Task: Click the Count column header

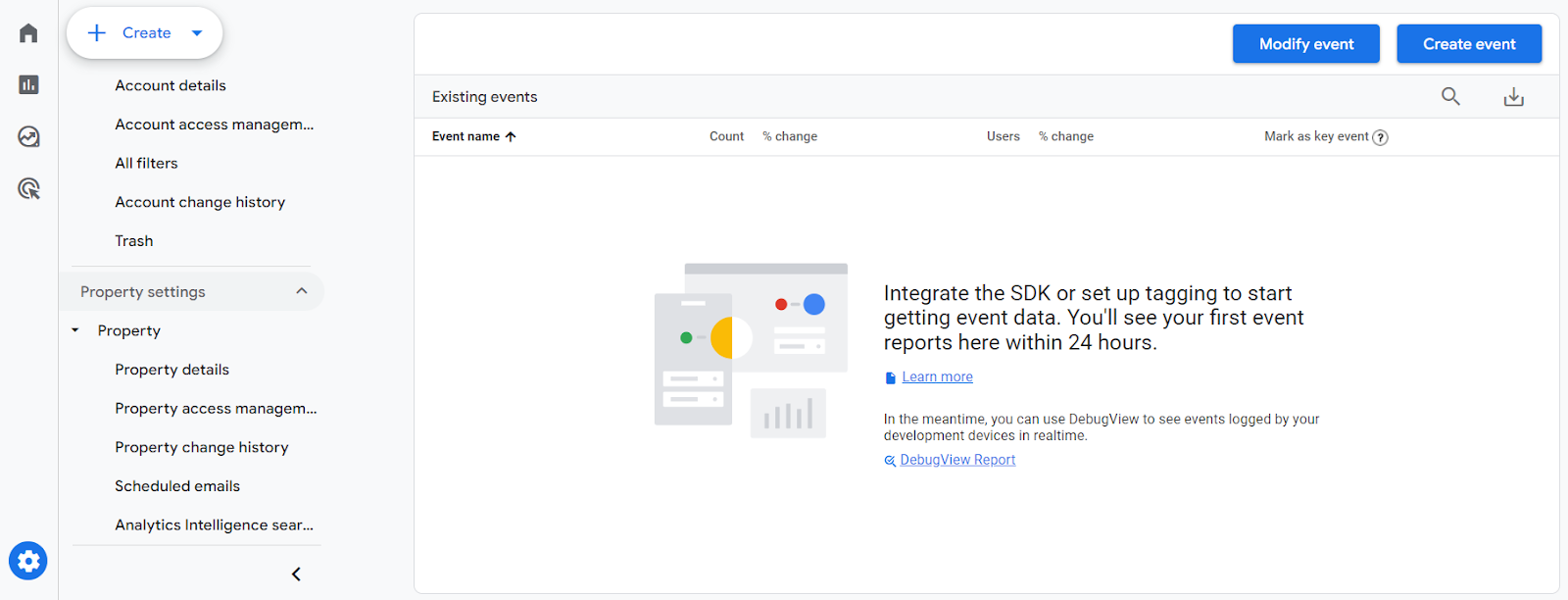Action: point(726,136)
